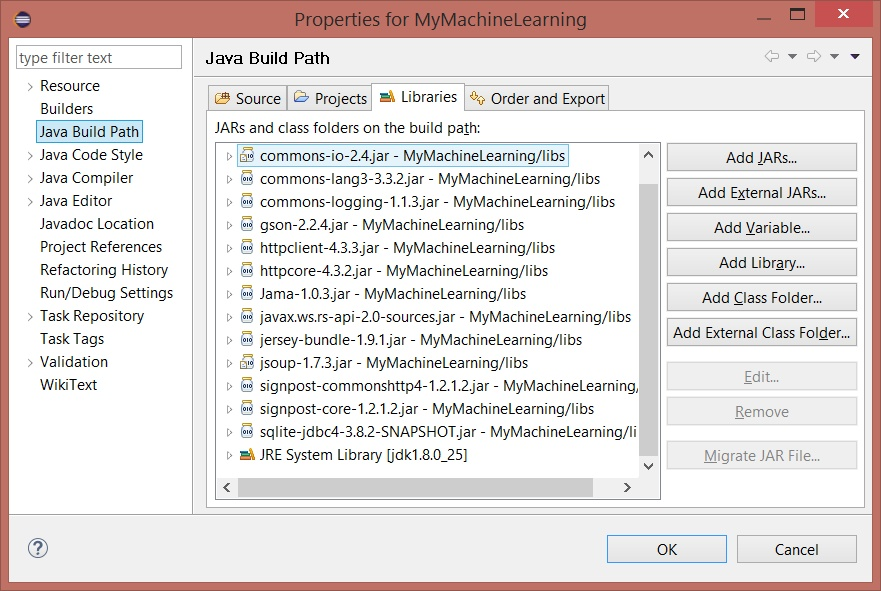This screenshot has width=881, height=591.
Task: Click the back navigation arrow icon
Action: coord(772,56)
